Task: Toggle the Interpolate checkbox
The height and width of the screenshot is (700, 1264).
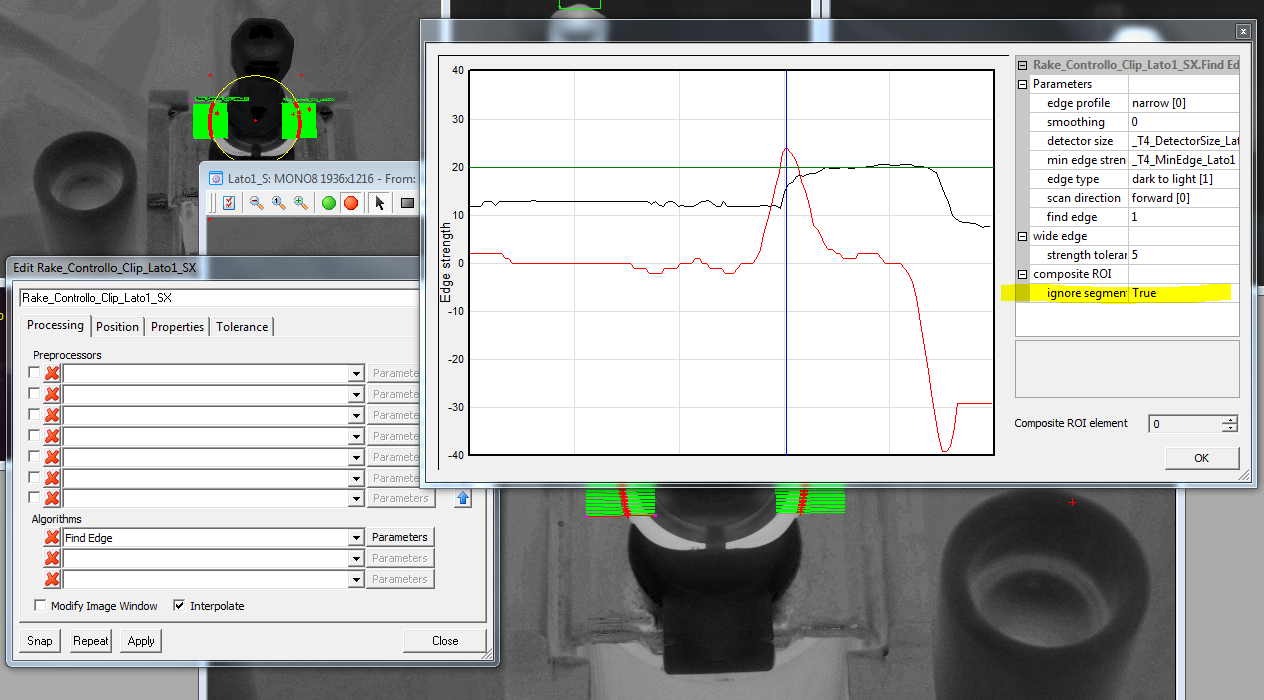Action: click(x=179, y=606)
